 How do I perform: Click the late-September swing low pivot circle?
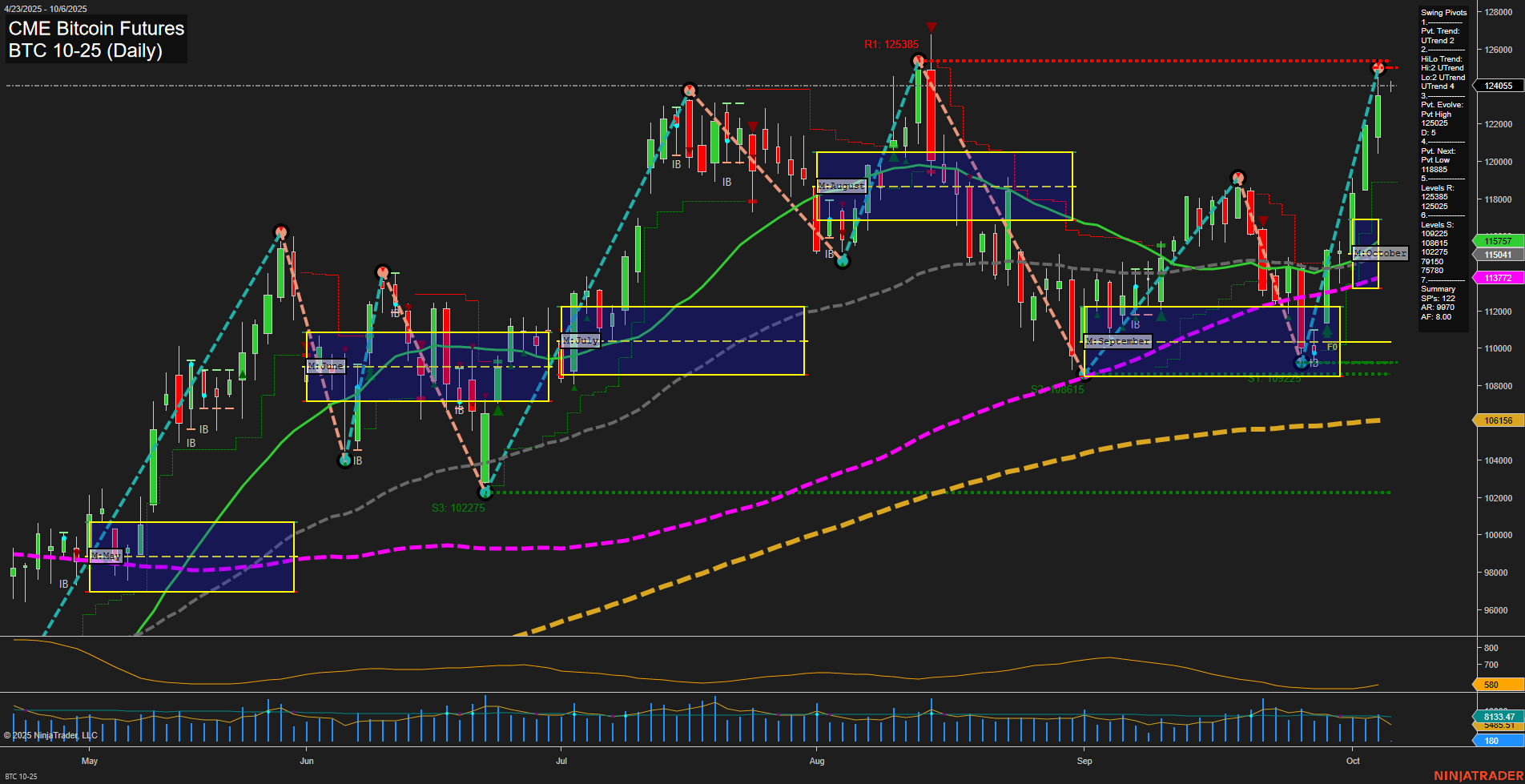click(1302, 363)
